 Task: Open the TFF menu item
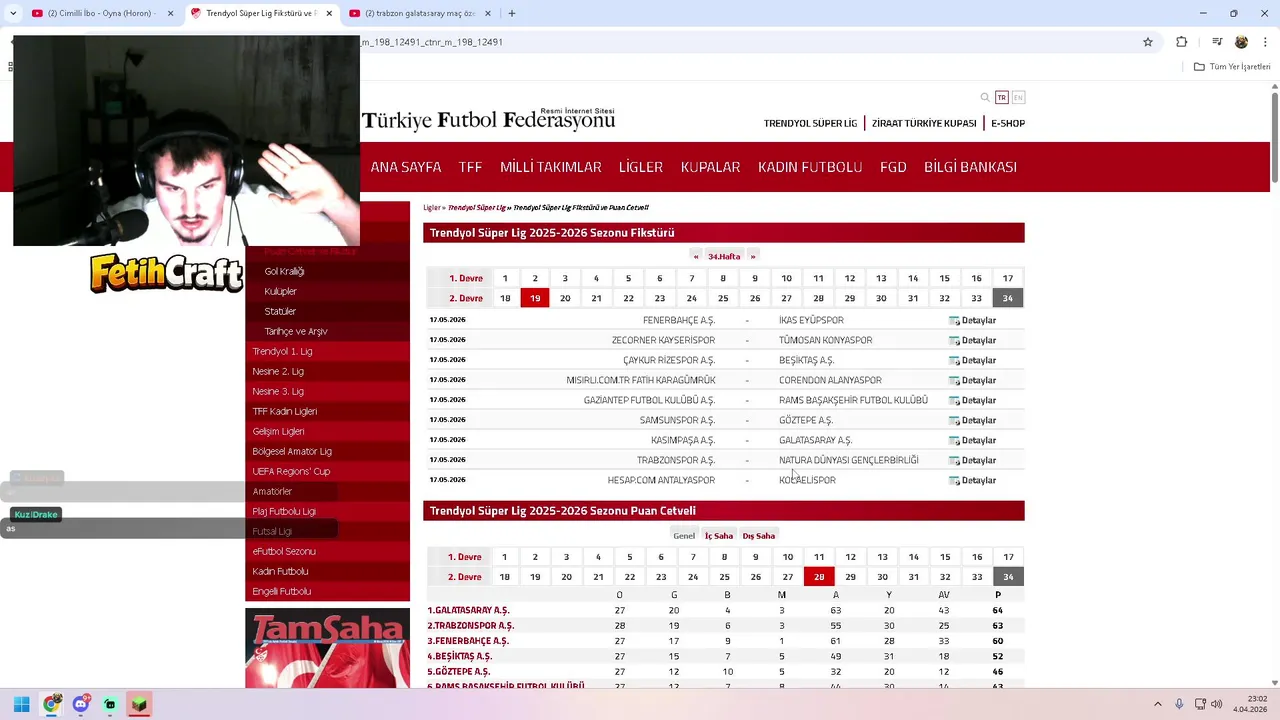coord(470,167)
